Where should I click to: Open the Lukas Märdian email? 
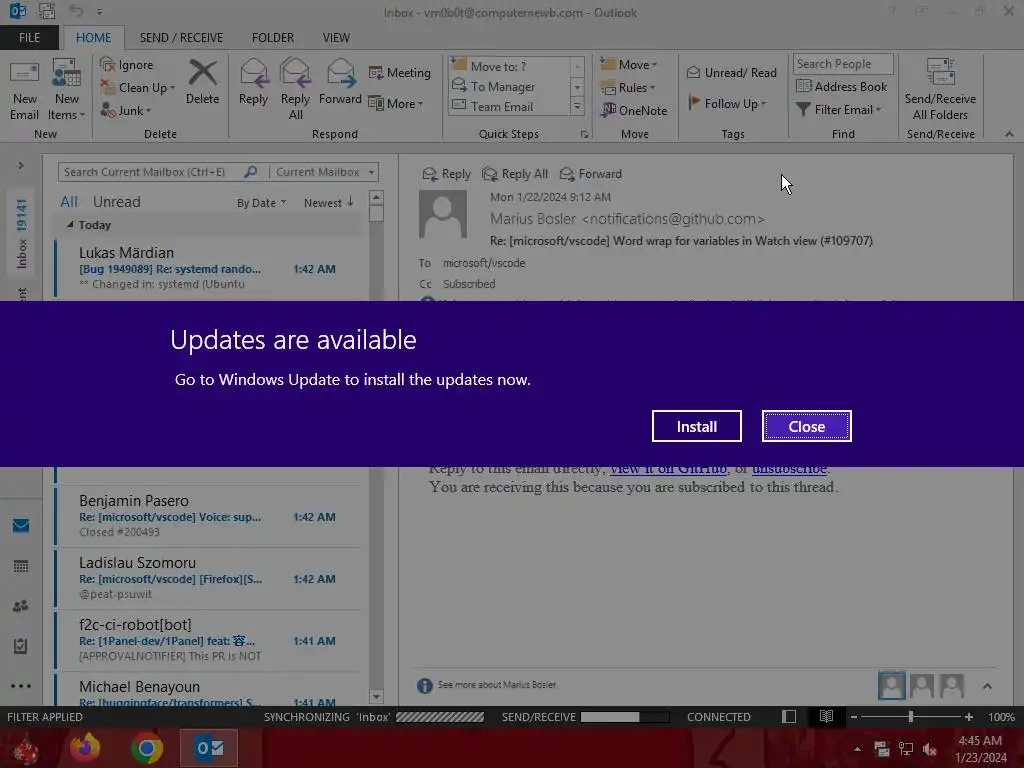[208, 267]
